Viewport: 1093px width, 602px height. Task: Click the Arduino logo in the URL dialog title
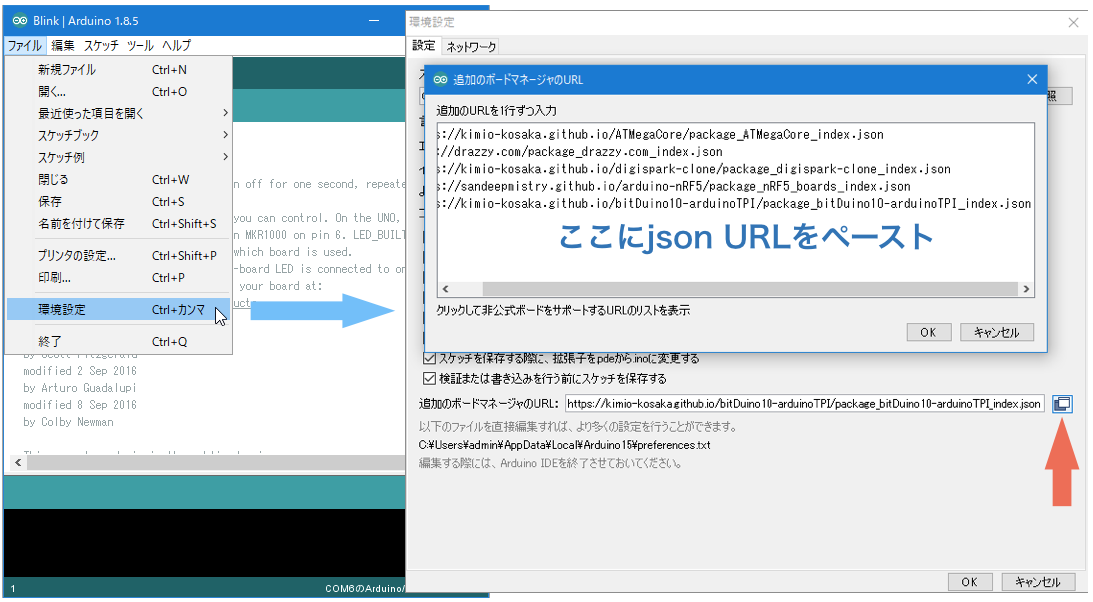coord(440,79)
